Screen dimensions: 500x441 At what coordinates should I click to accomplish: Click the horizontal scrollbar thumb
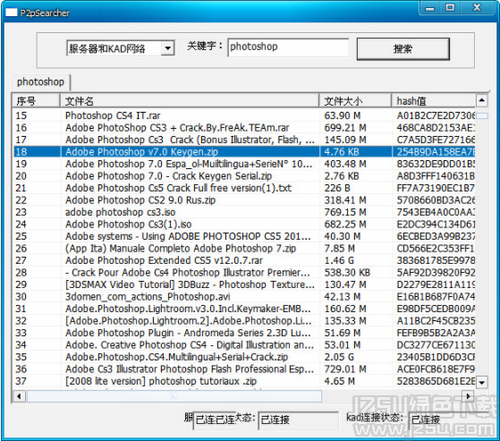[x=174, y=396]
